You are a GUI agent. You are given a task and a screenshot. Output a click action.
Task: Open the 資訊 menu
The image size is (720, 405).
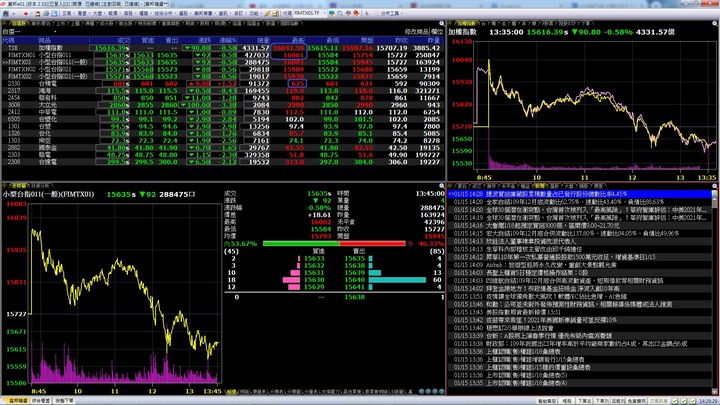223,13
